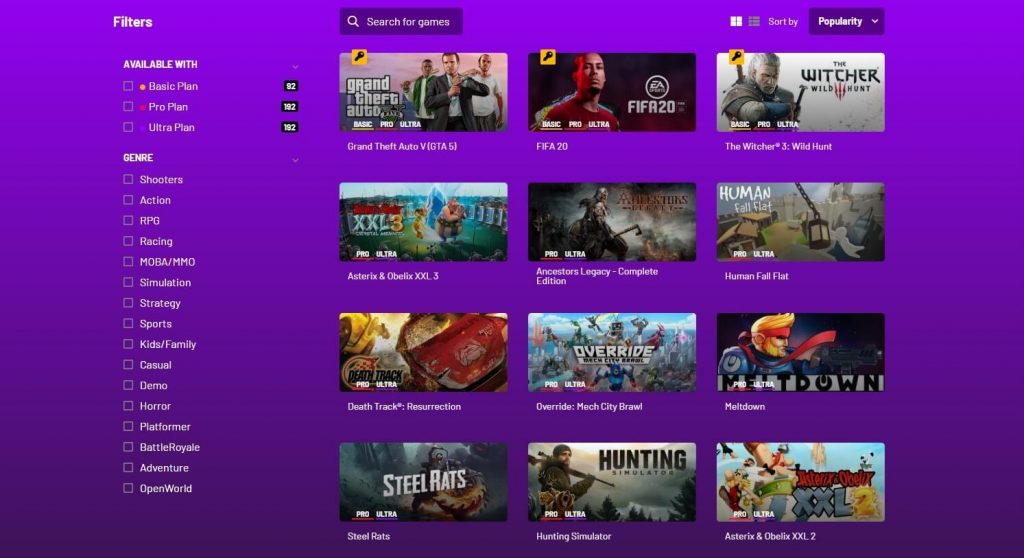Image resolution: width=1024 pixels, height=558 pixels.
Task: Click the Human Fall Flat title
Action: click(x=756, y=276)
